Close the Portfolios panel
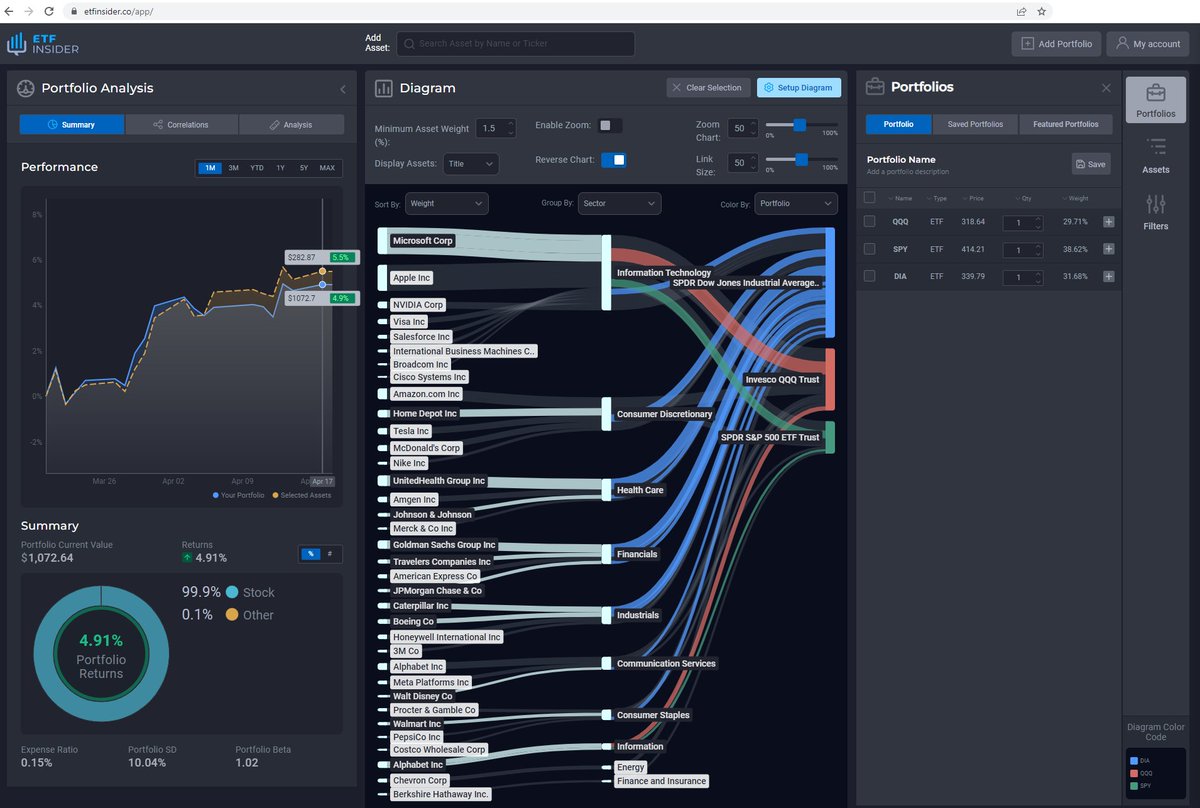This screenshot has height=808, width=1200. [x=1106, y=88]
